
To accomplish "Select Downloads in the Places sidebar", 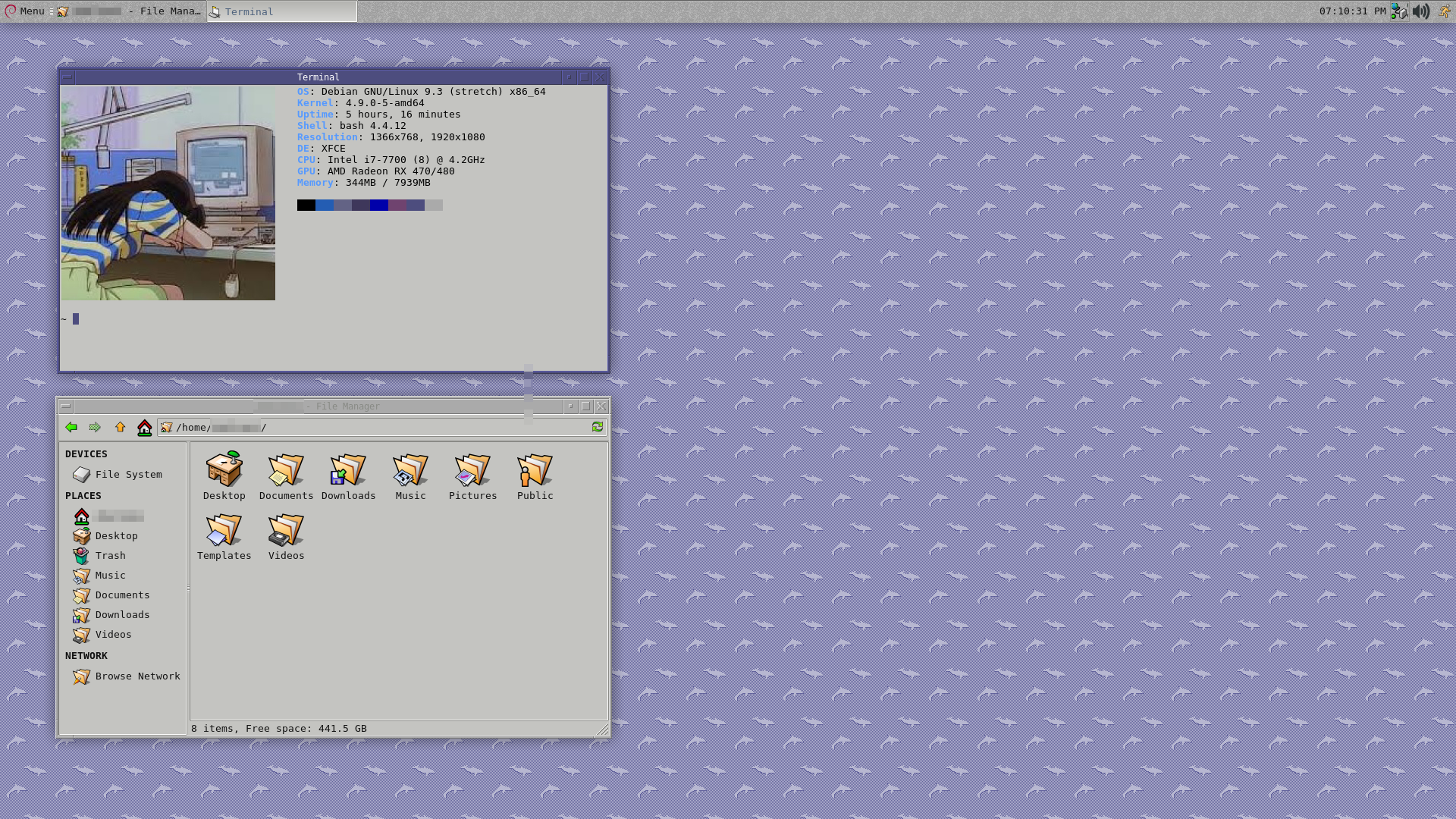I will pyautogui.click(x=111, y=615).
